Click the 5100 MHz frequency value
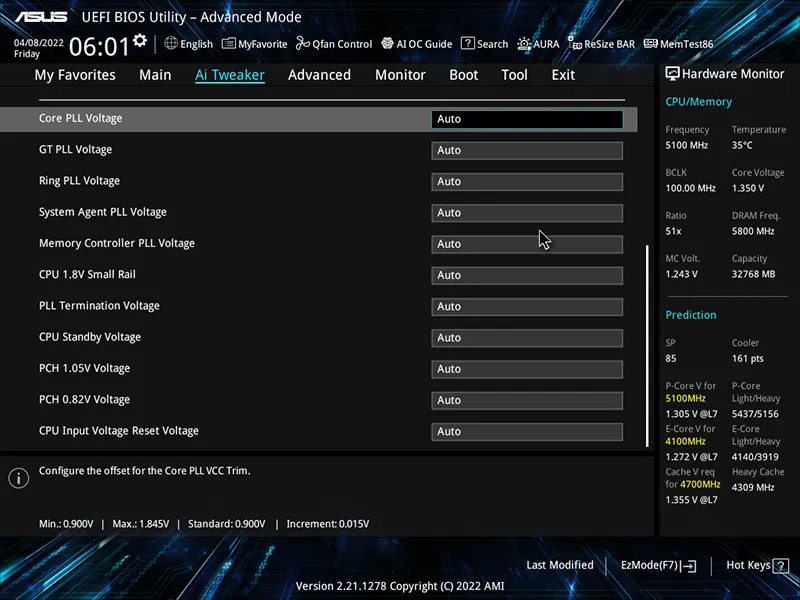Image resolution: width=800 pixels, height=600 pixels. pyautogui.click(x=687, y=145)
